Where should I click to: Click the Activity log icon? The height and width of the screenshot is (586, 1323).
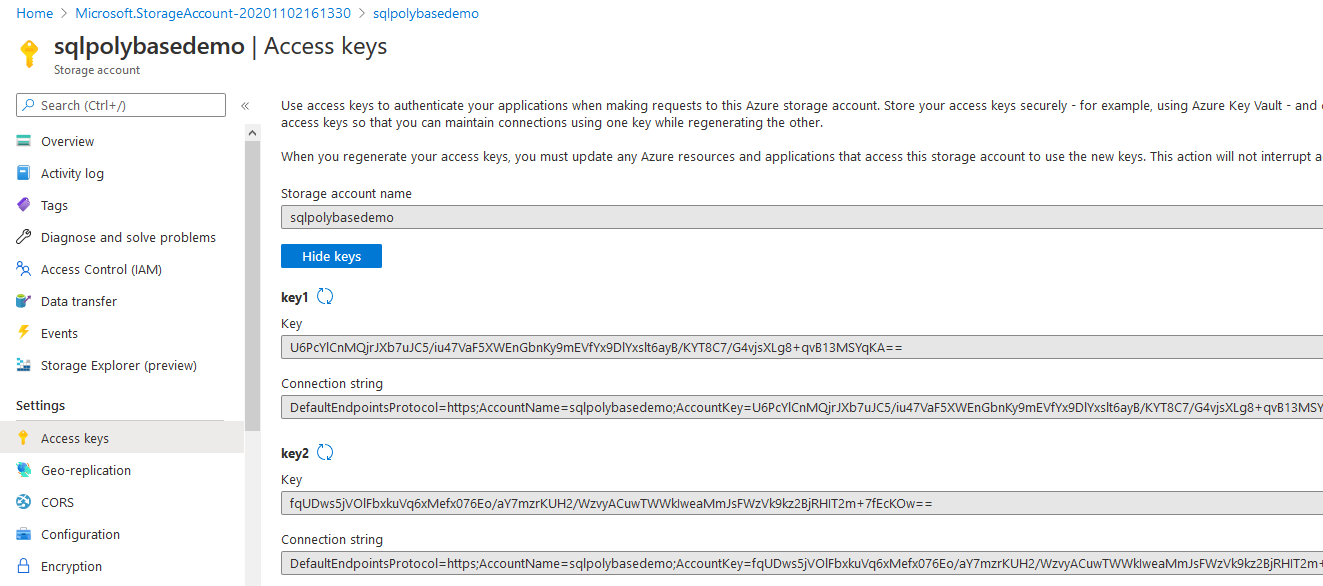(x=24, y=173)
